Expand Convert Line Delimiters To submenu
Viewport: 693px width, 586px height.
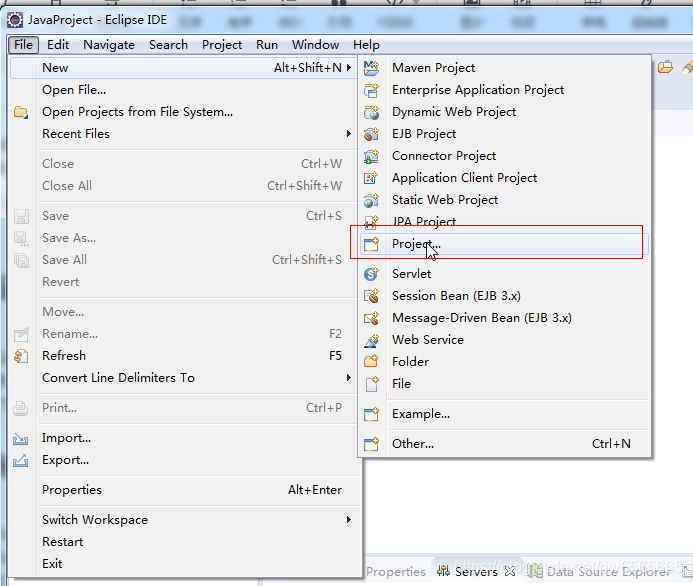click(x=349, y=377)
